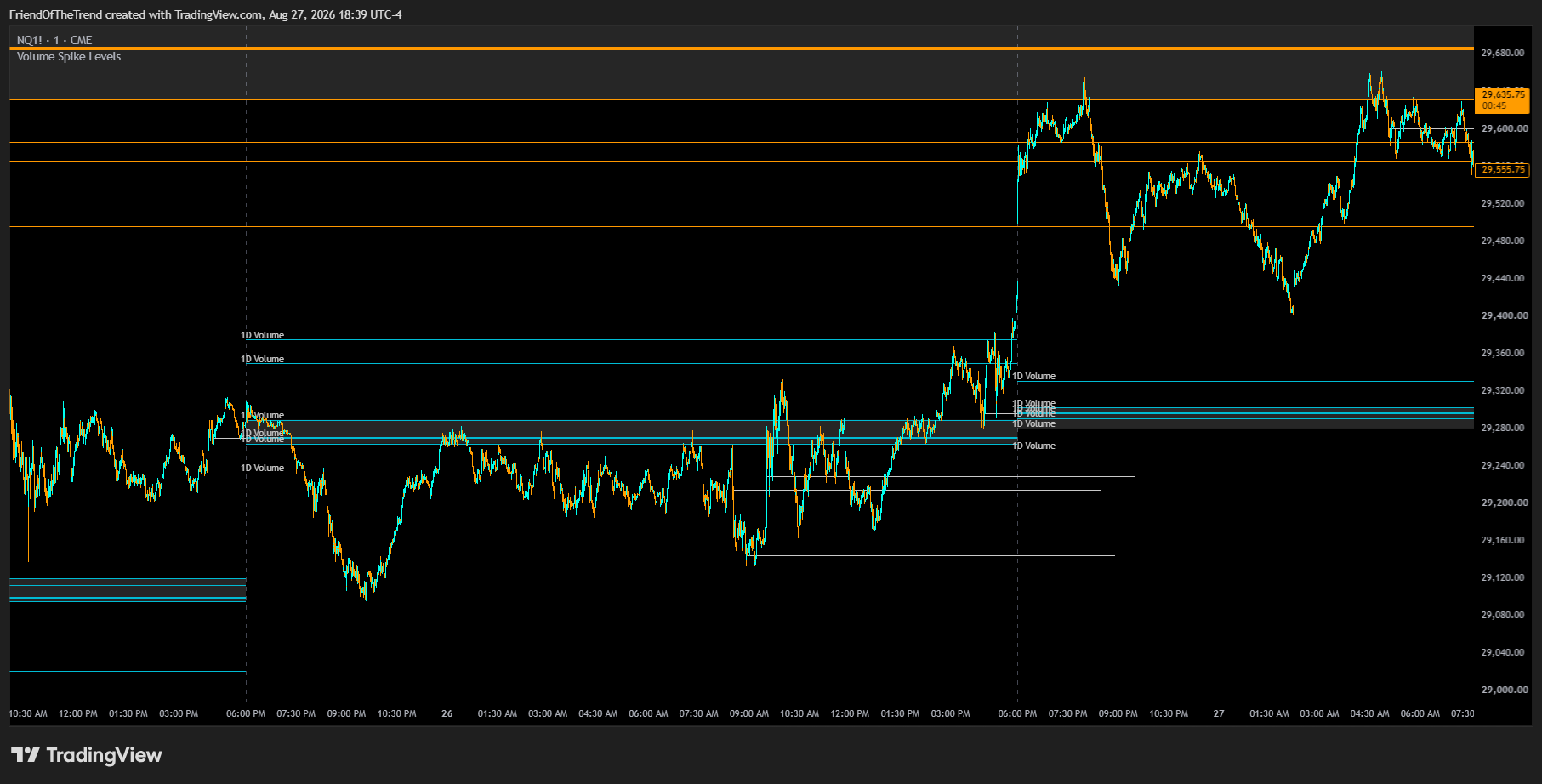1542x784 pixels.
Task: Click the 29,040.00 price axis label
Action: 1503,652
